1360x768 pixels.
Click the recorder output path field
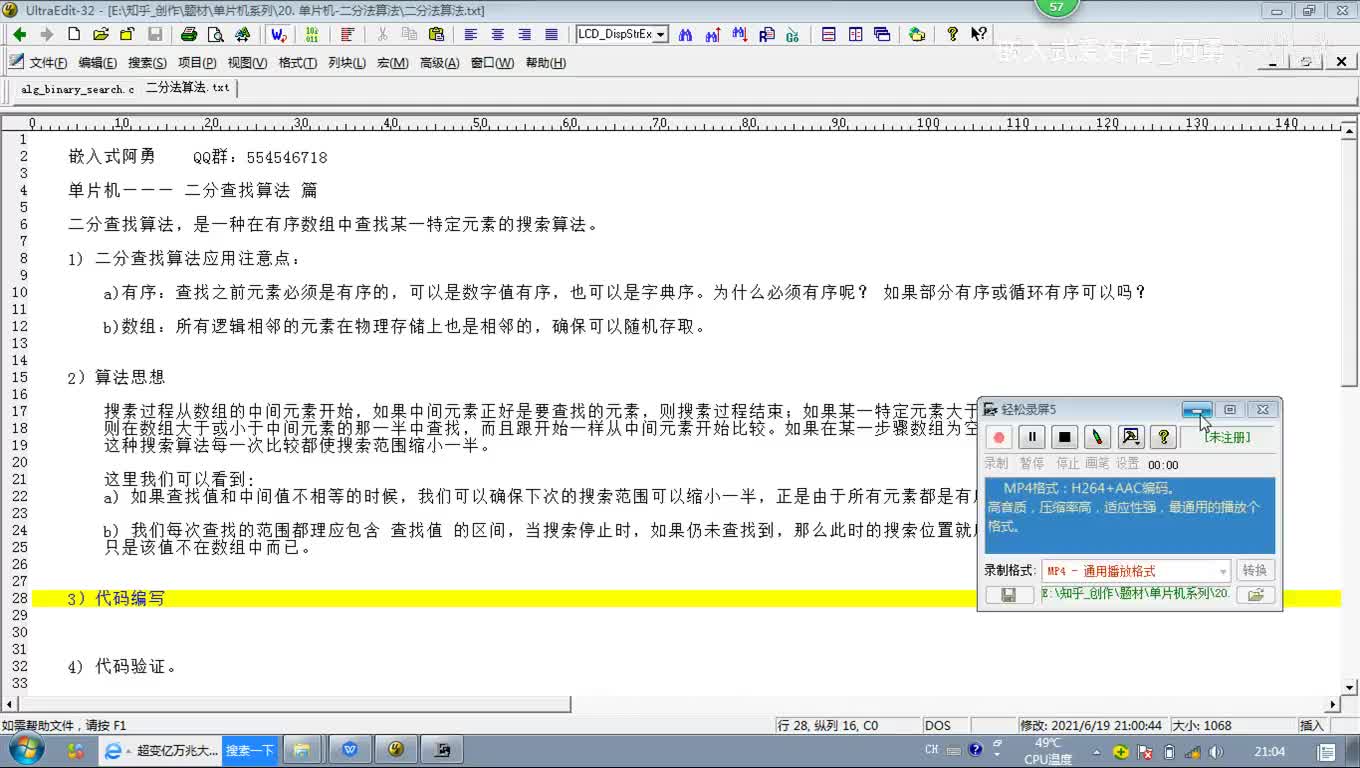[x=1135, y=595]
